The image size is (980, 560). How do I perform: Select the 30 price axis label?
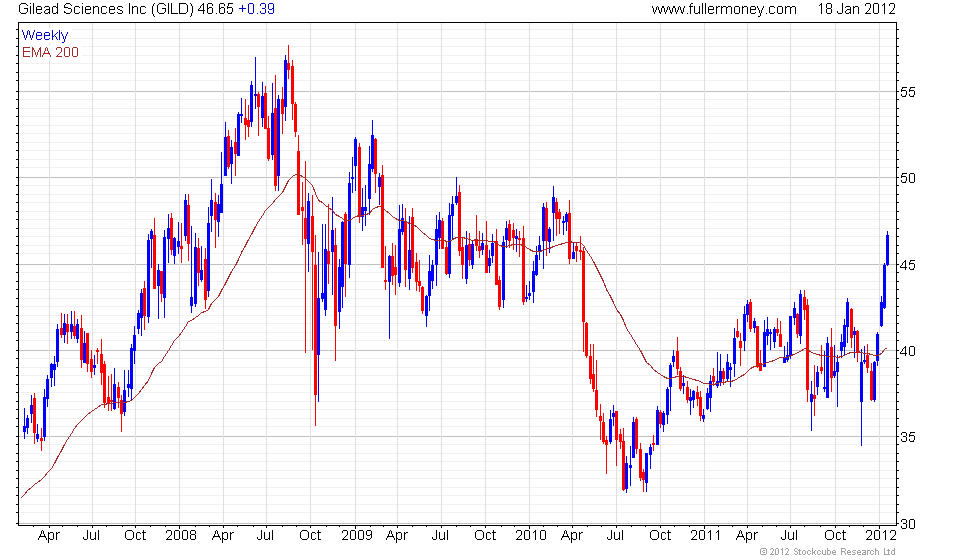point(908,524)
